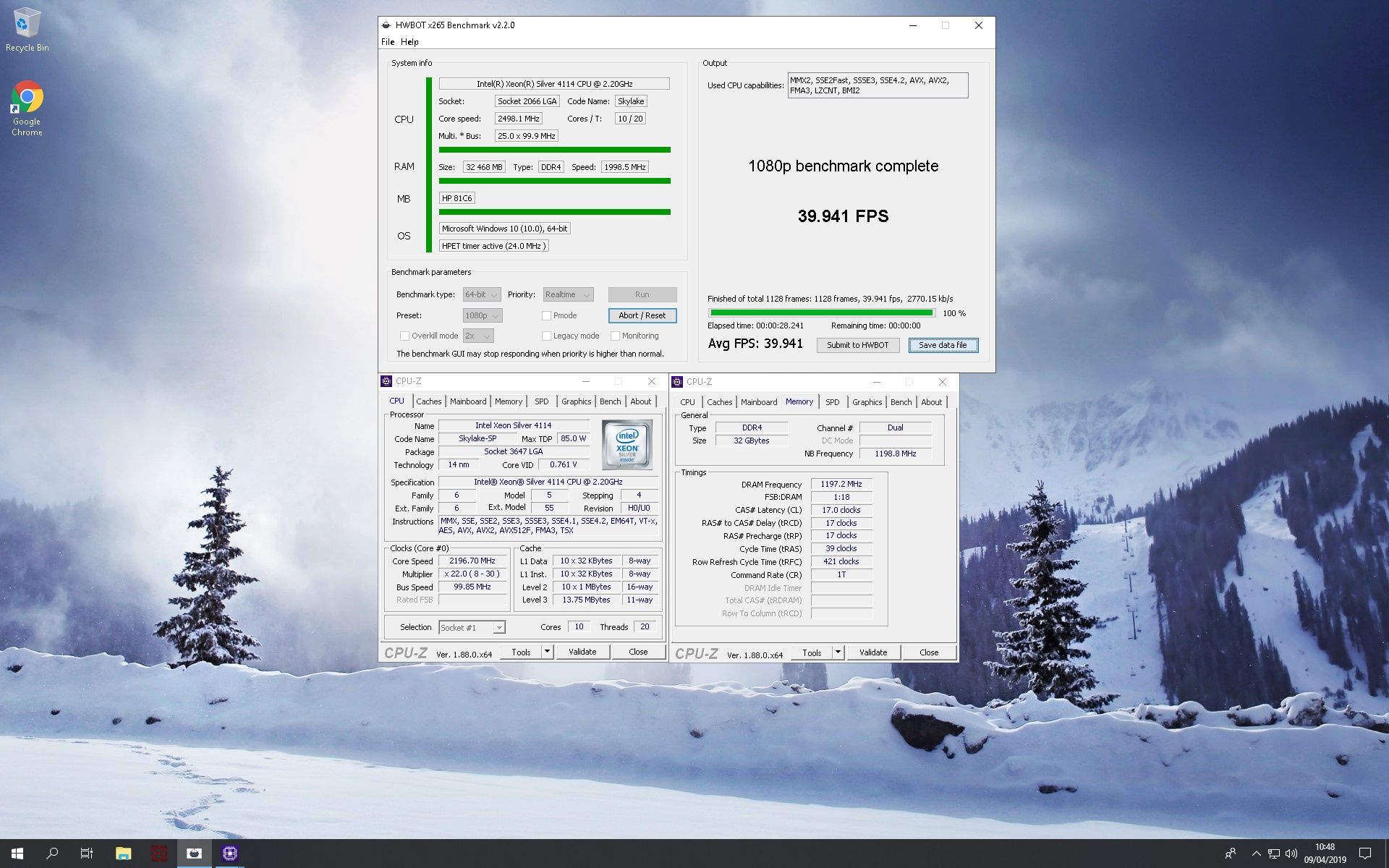The width and height of the screenshot is (1389, 868).
Task: Click Validate in left CPU-Z window
Action: [582, 652]
